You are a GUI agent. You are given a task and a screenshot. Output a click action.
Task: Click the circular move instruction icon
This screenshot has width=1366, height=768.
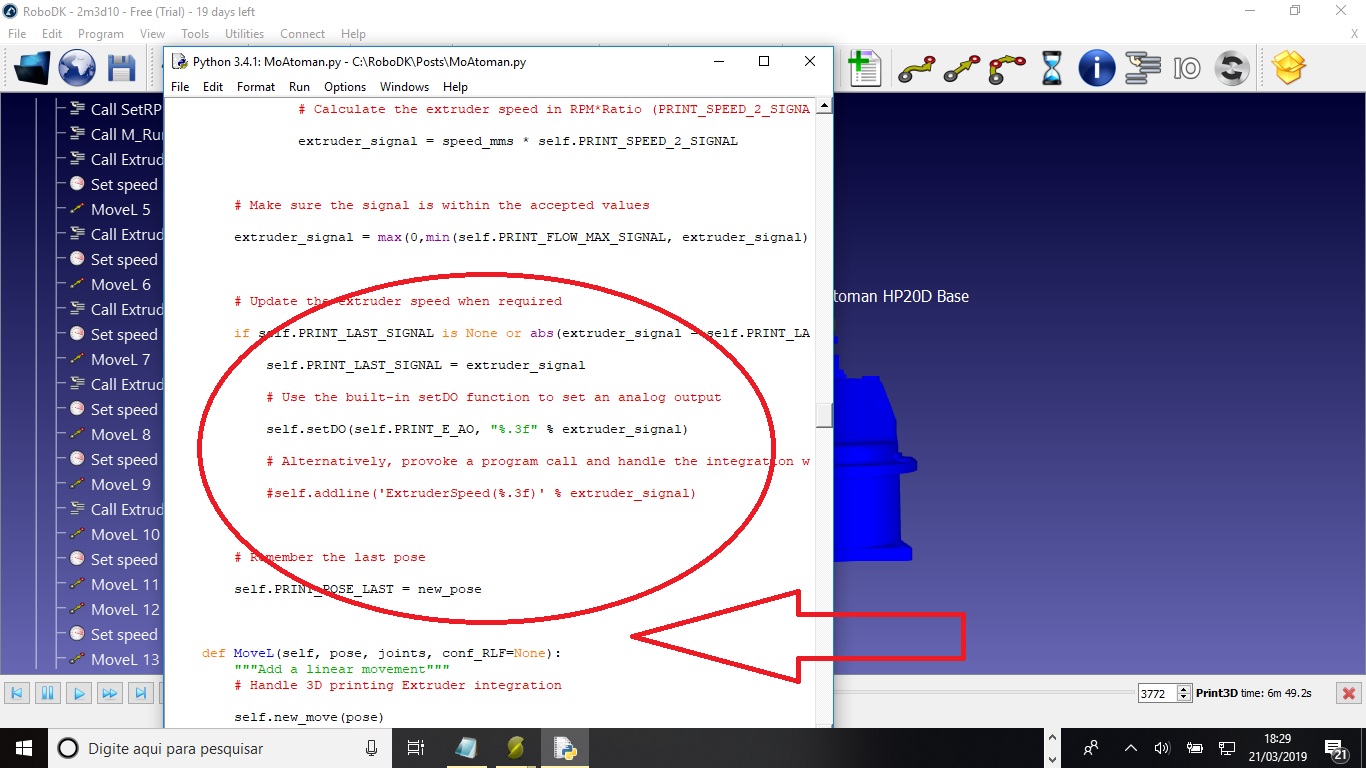[x=1006, y=68]
